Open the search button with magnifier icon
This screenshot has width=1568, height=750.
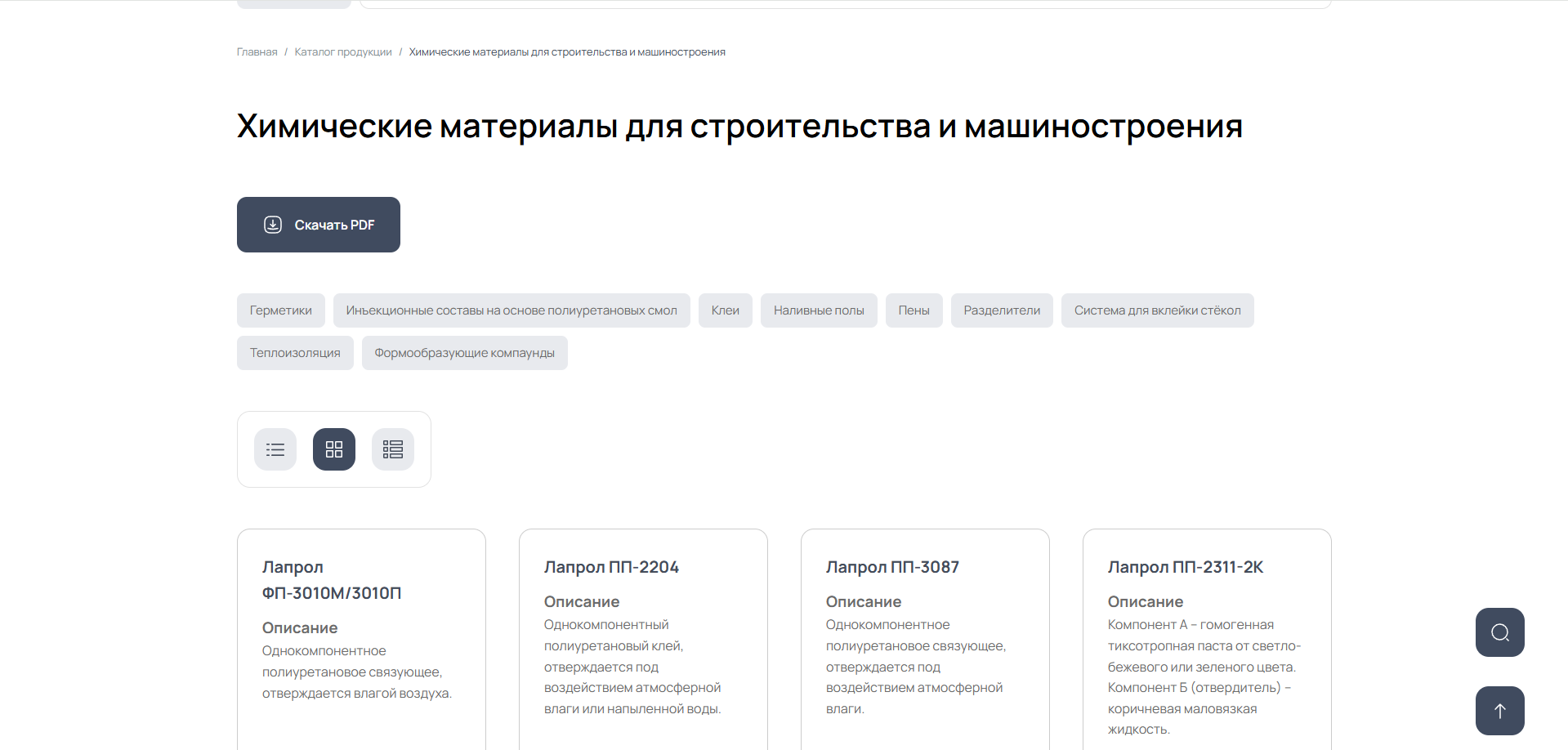pyautogui.click(x=1499, y=632)
